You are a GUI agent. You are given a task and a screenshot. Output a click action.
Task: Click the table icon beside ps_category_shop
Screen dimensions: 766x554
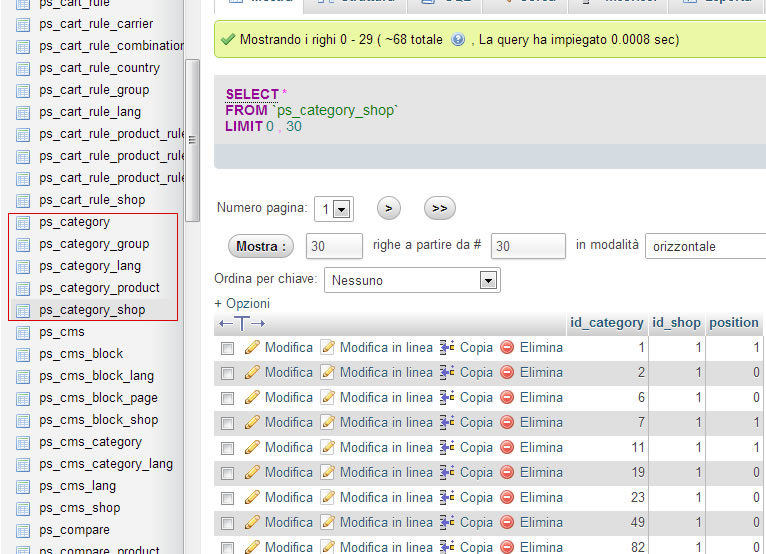pyautogui.click(x=23, y=310)
